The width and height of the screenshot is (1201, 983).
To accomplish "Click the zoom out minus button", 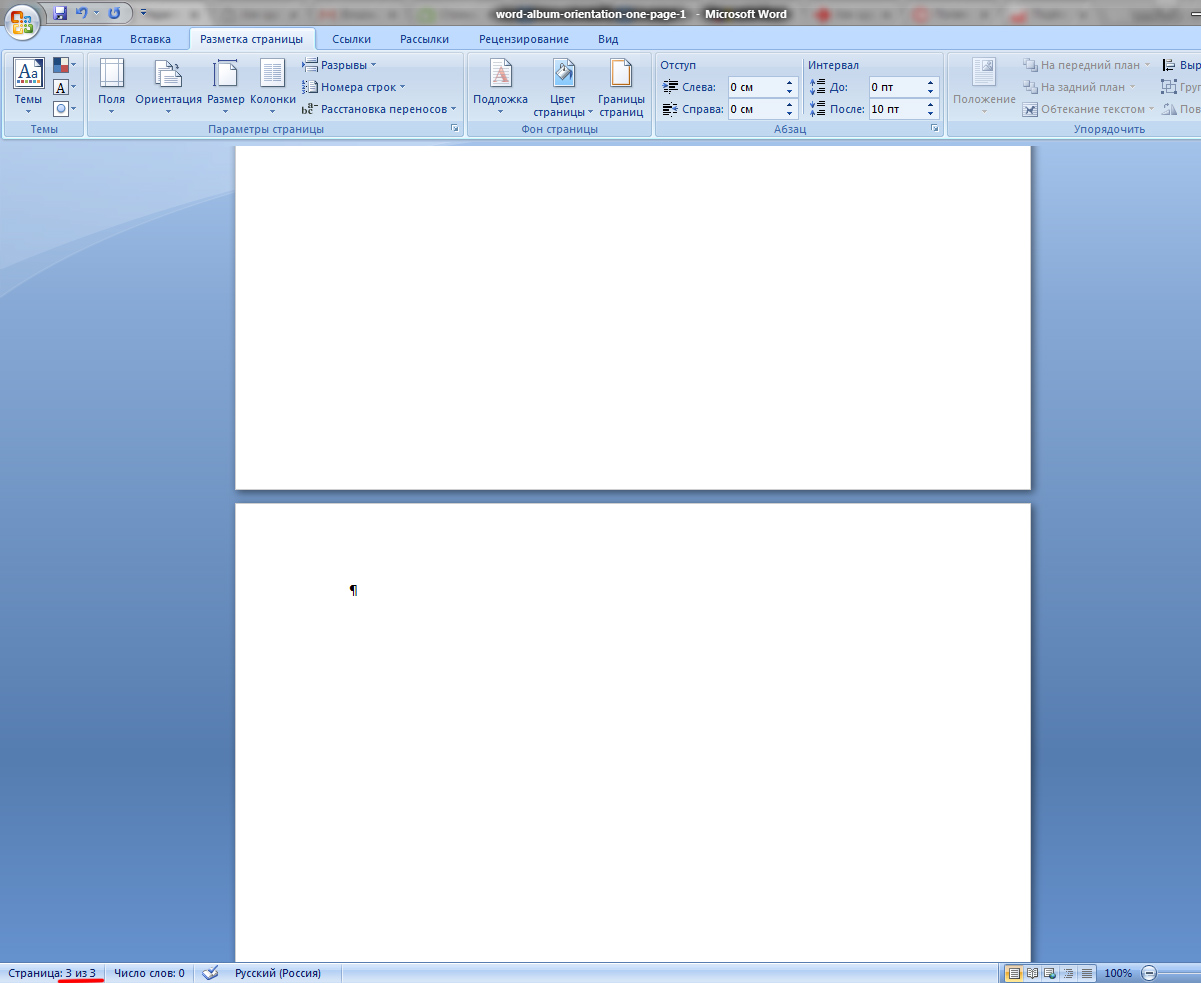I will tap(1149, 973).
